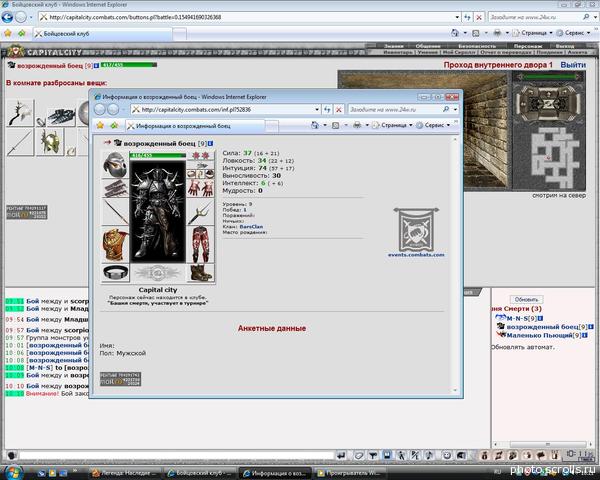Refresh the popup window page

[x=327, y=109]
